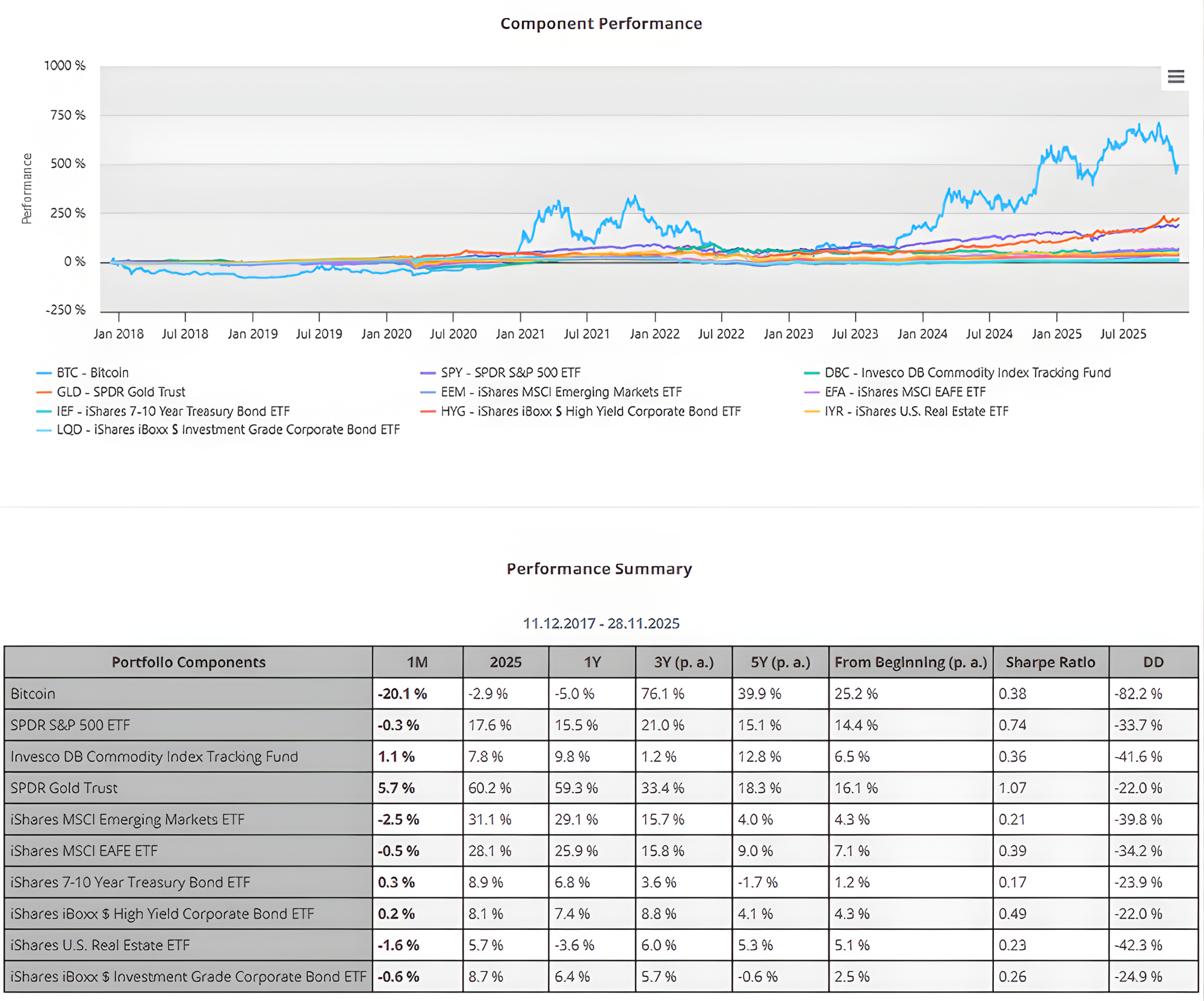Click the orange GLD legend color marker
Viewport: 1204px width, 1001px height.
tap(44, 393)
